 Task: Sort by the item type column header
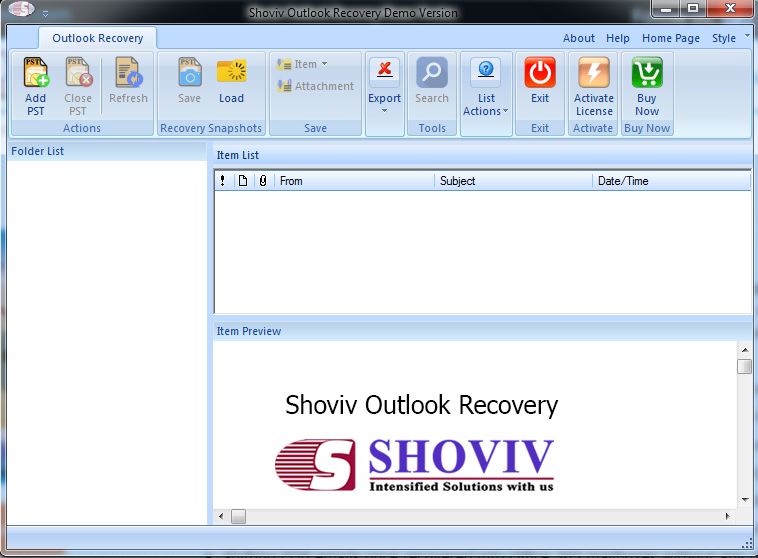click(x=243, y=181)
